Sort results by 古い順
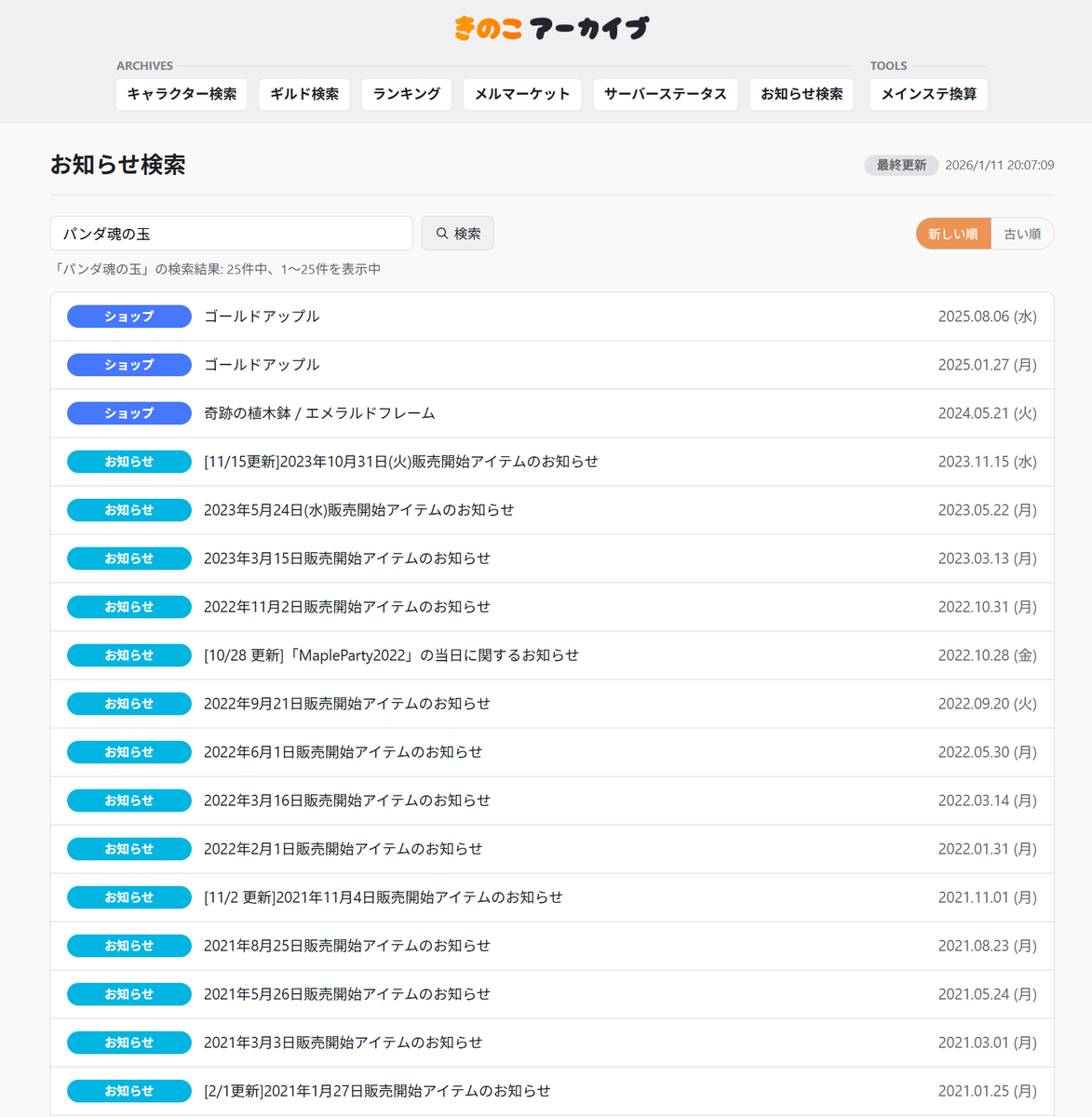 point(1022,234)
